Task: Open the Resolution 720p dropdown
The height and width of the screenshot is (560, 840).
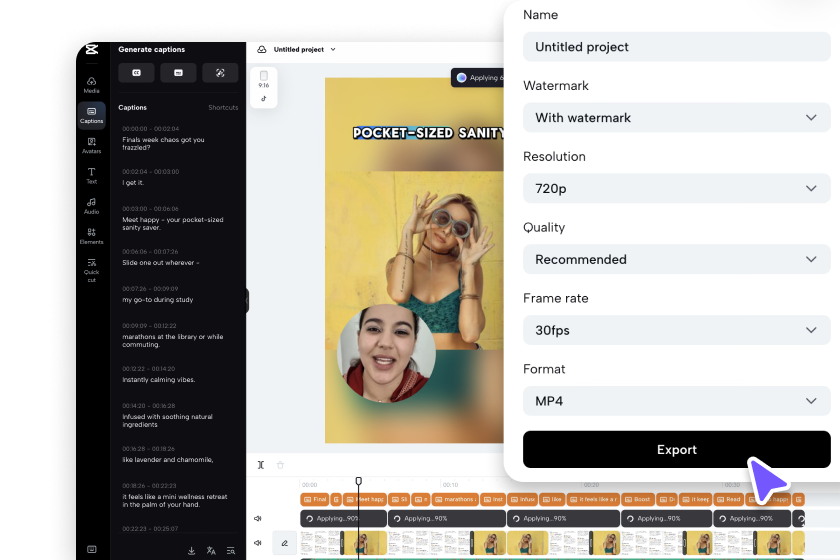Action: [x=677, y=188]
